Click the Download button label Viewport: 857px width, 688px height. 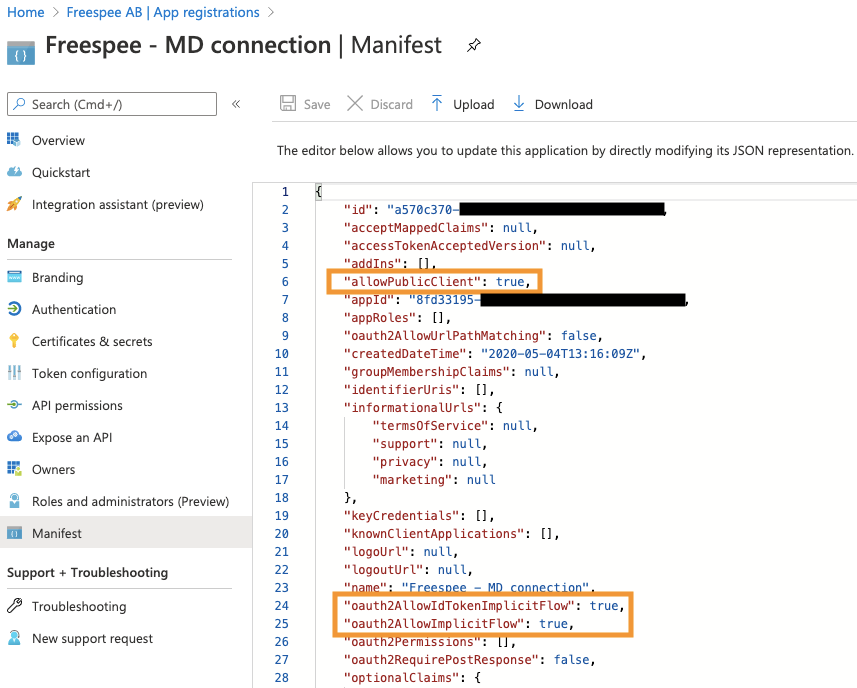[563, 104]
